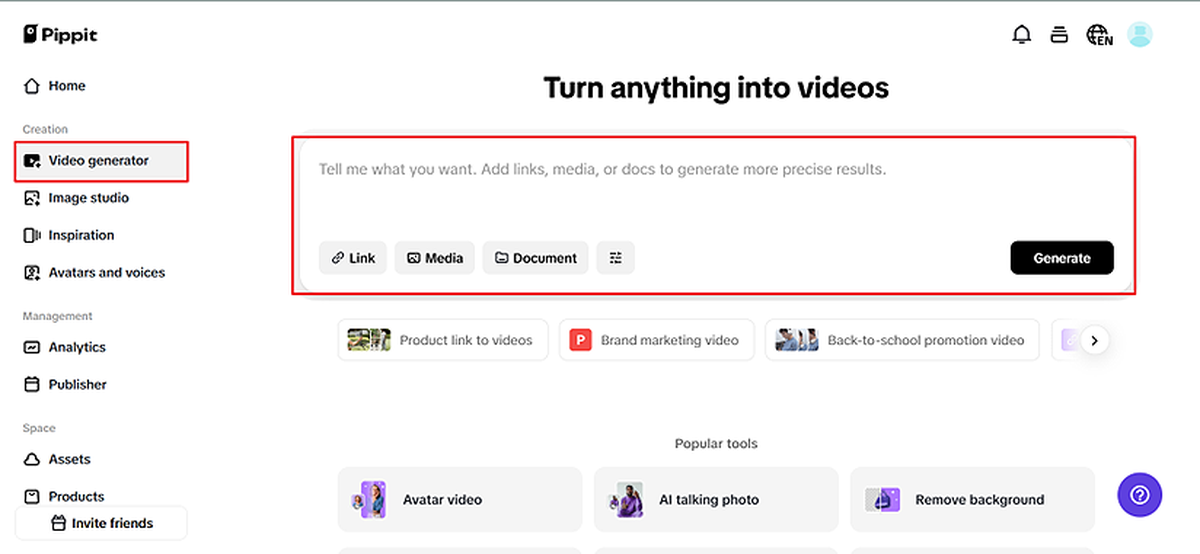Click the purple help question mark button
1200x554 pixels.
[1141, 494]
